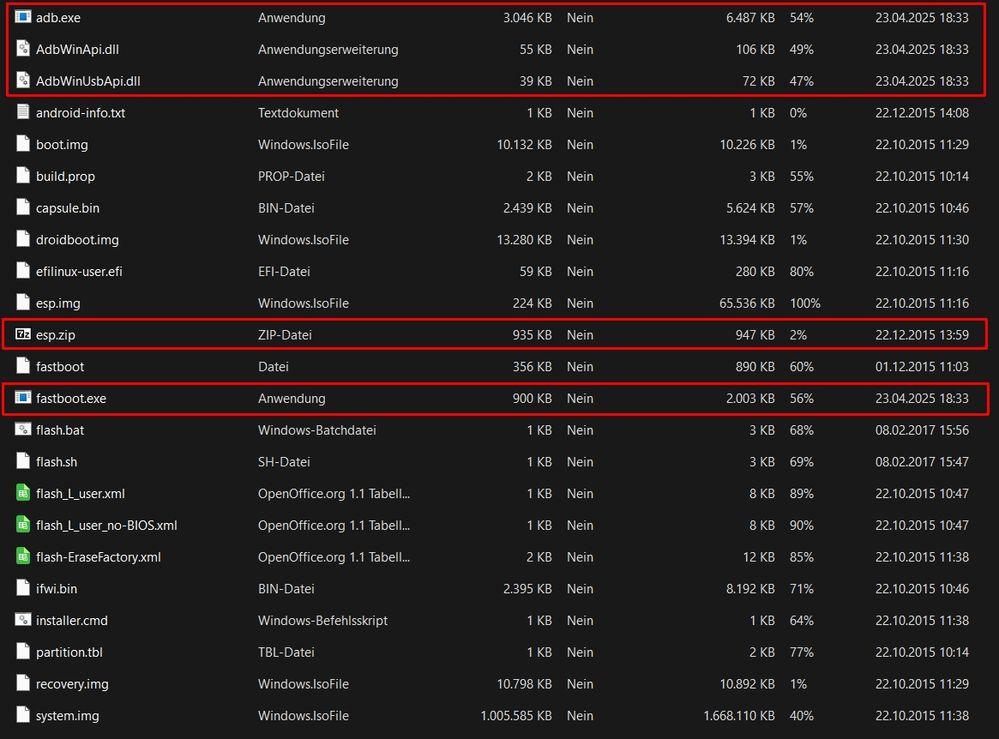Select the ifwi.bin file name
Screen dimensions: 999x739
[x=56, y=589]
